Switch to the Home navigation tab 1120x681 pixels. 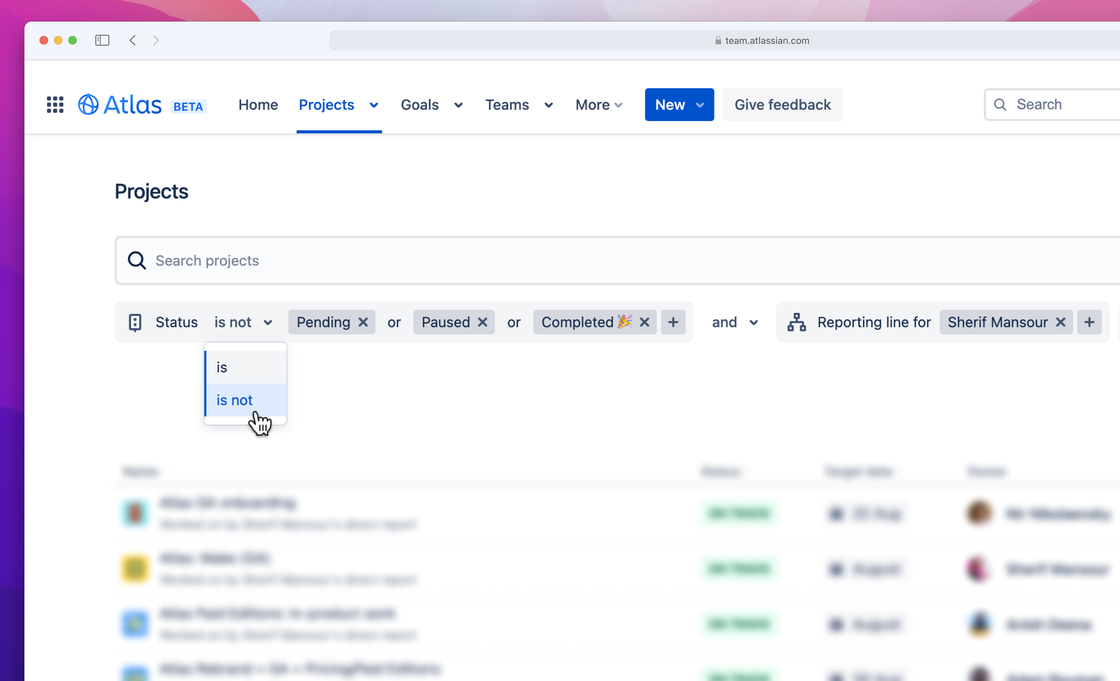pyautogui.click(x=258, y=104)
